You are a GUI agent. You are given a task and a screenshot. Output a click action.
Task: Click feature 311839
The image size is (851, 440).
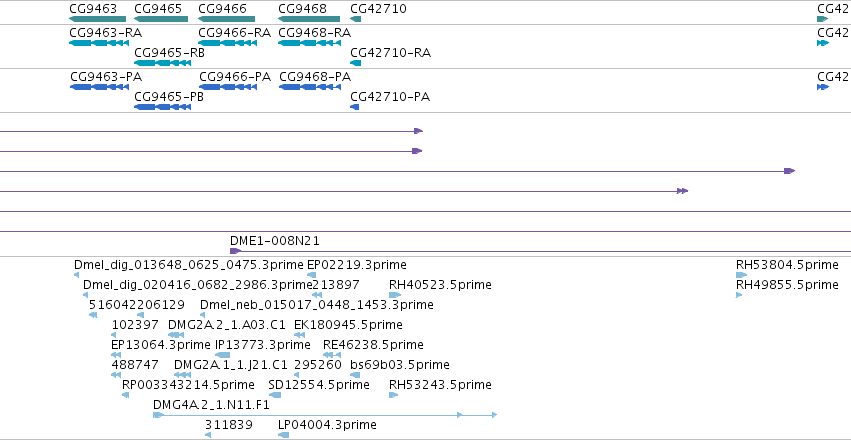[x=208, y=436]
